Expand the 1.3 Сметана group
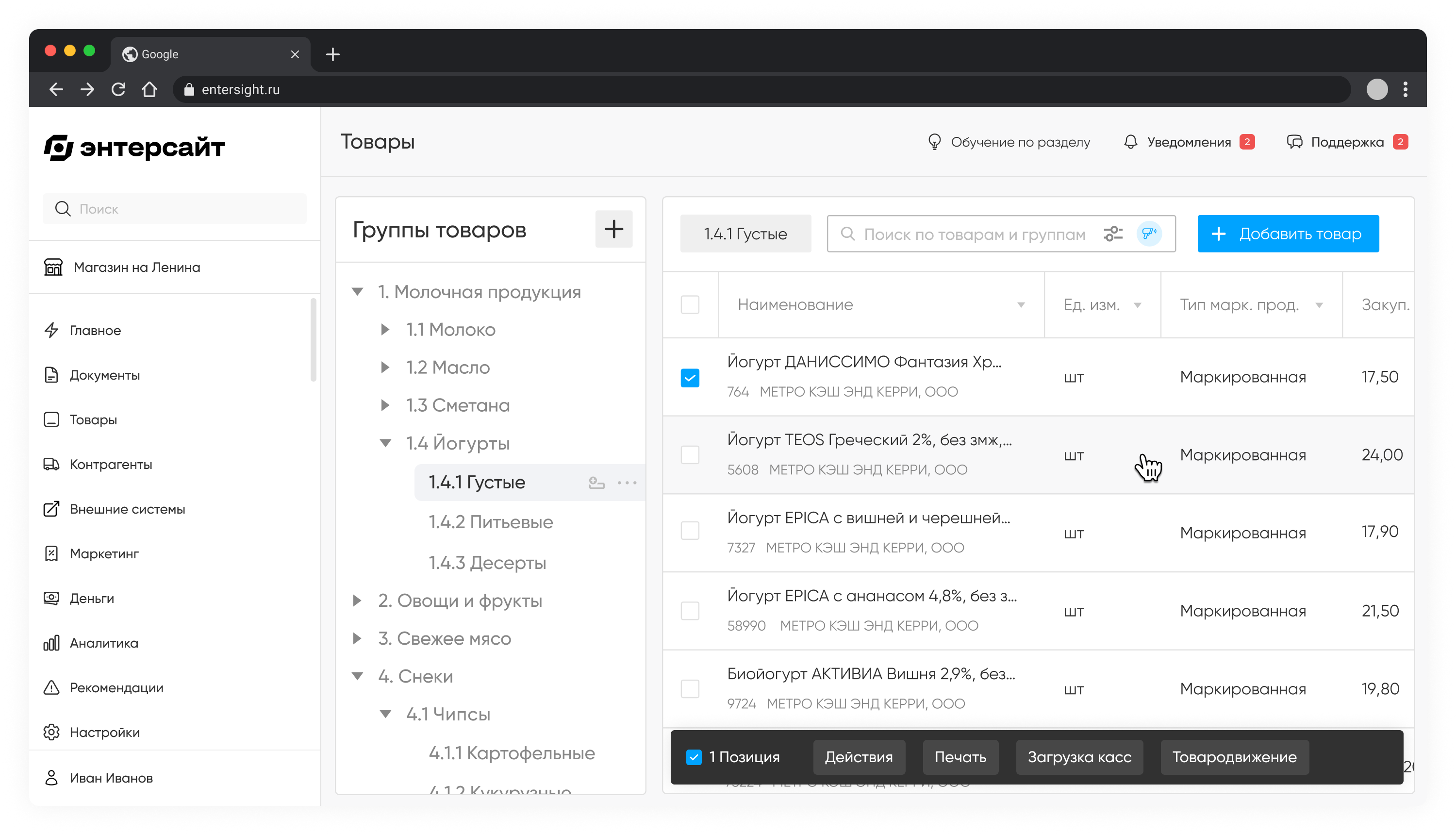 385,405
